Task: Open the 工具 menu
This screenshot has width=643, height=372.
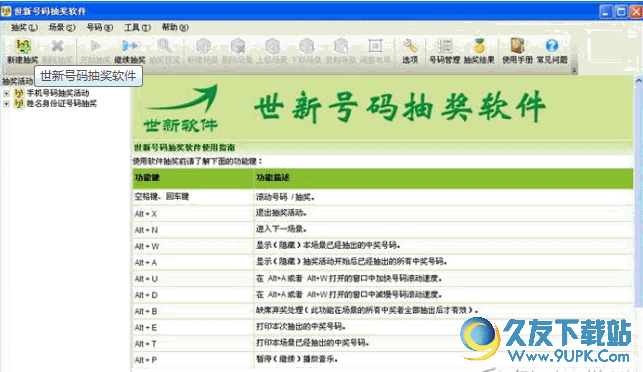Action: click(137, 27)
